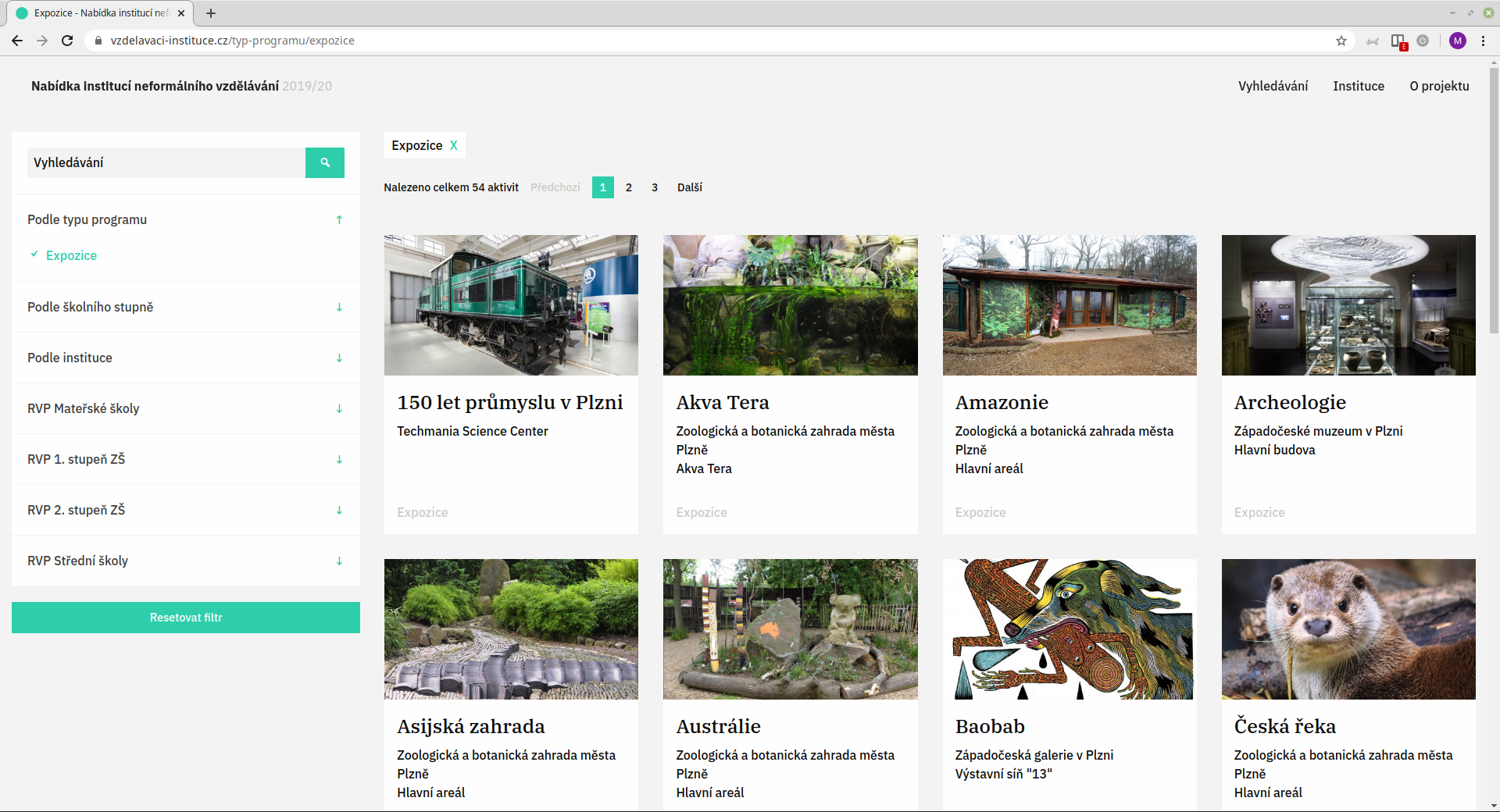Click the browser address bar URL
1500x812 pixels.
[233, 41]
